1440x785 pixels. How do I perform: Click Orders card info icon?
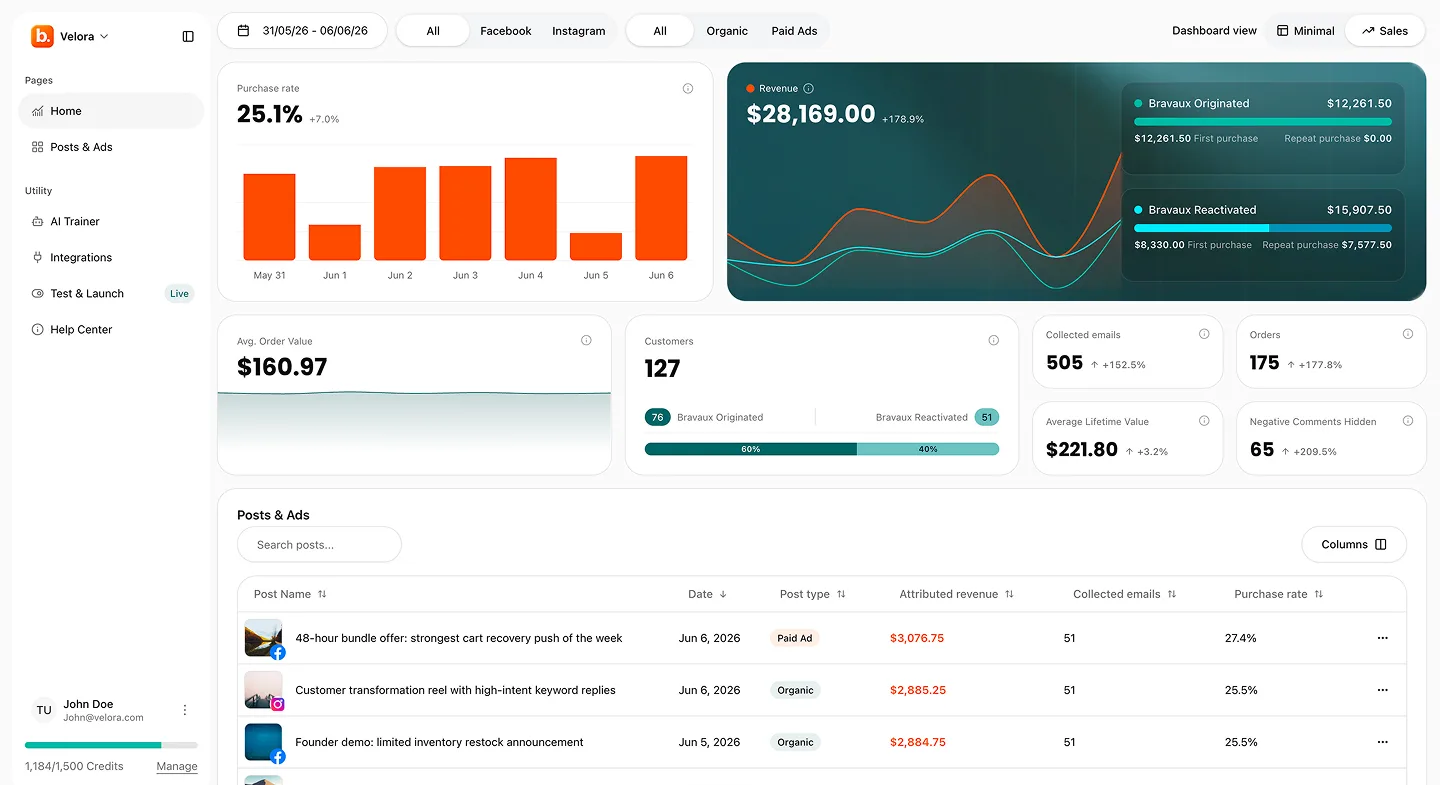(x=1408, y=334)
